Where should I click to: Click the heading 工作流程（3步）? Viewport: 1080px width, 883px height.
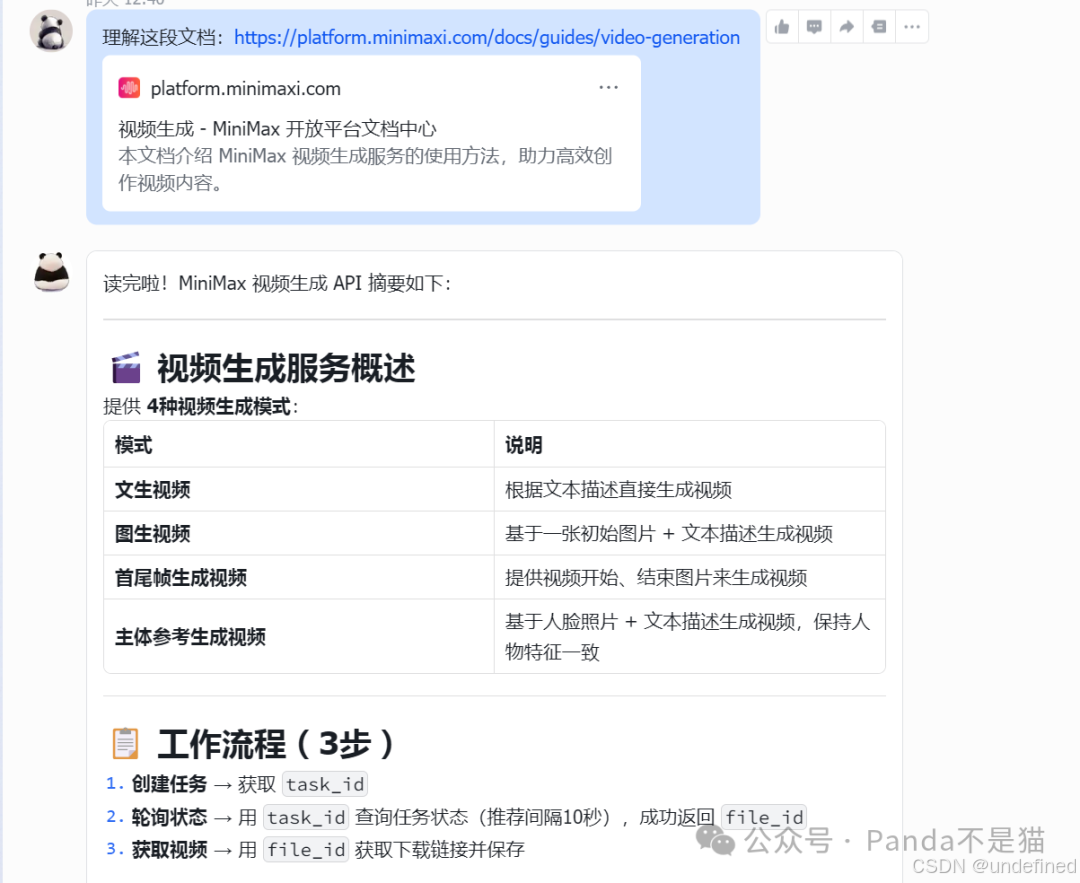276,743
